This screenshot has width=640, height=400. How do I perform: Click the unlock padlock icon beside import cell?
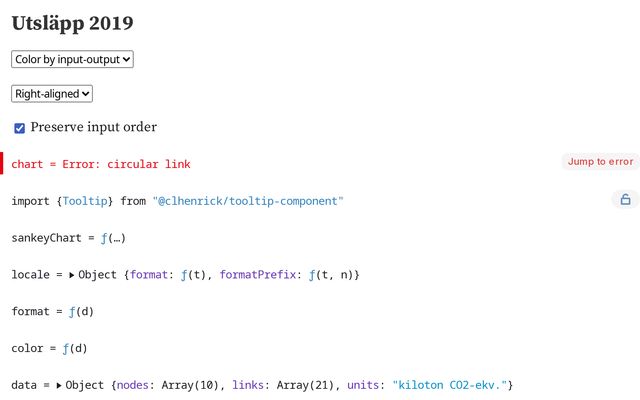pos(625,200)
